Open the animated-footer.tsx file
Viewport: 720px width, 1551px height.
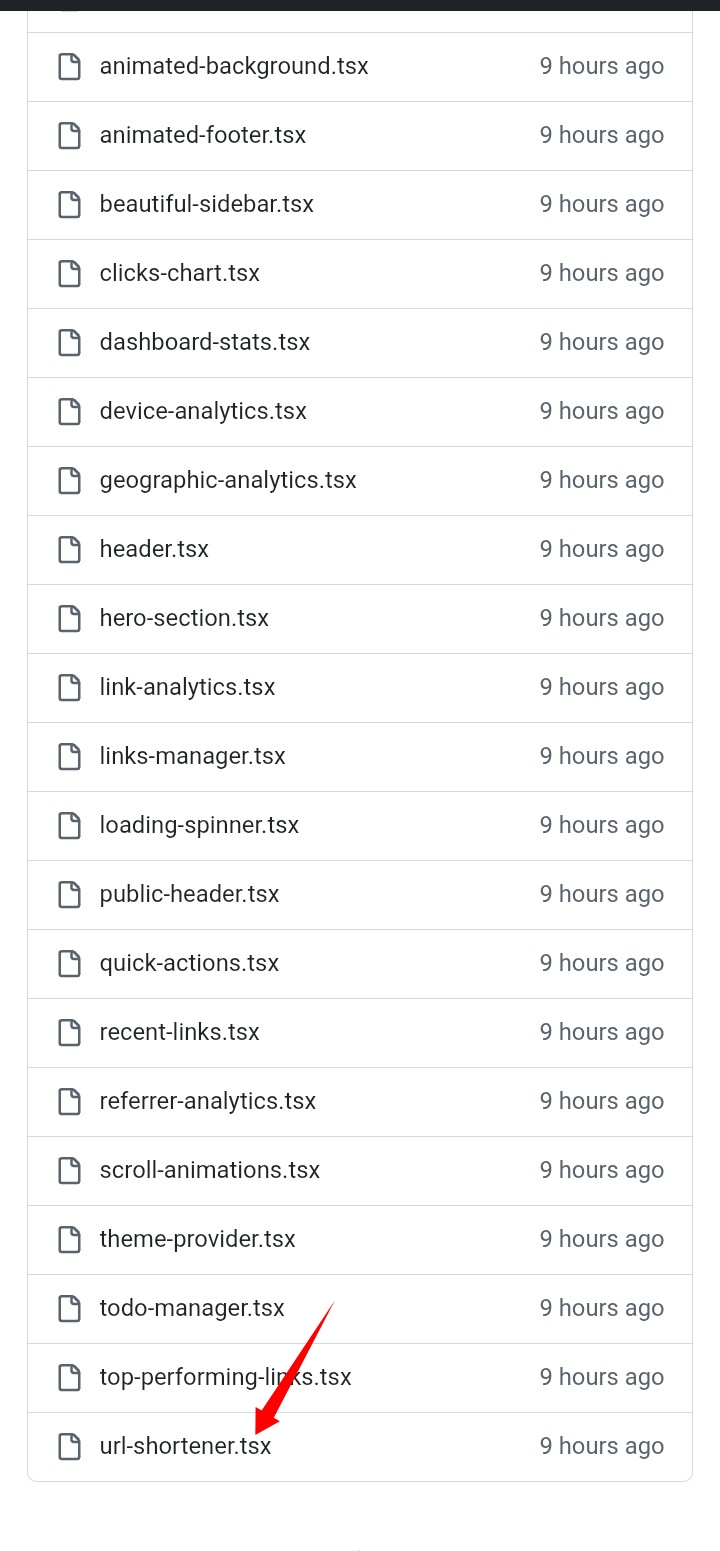pos(203,135)
